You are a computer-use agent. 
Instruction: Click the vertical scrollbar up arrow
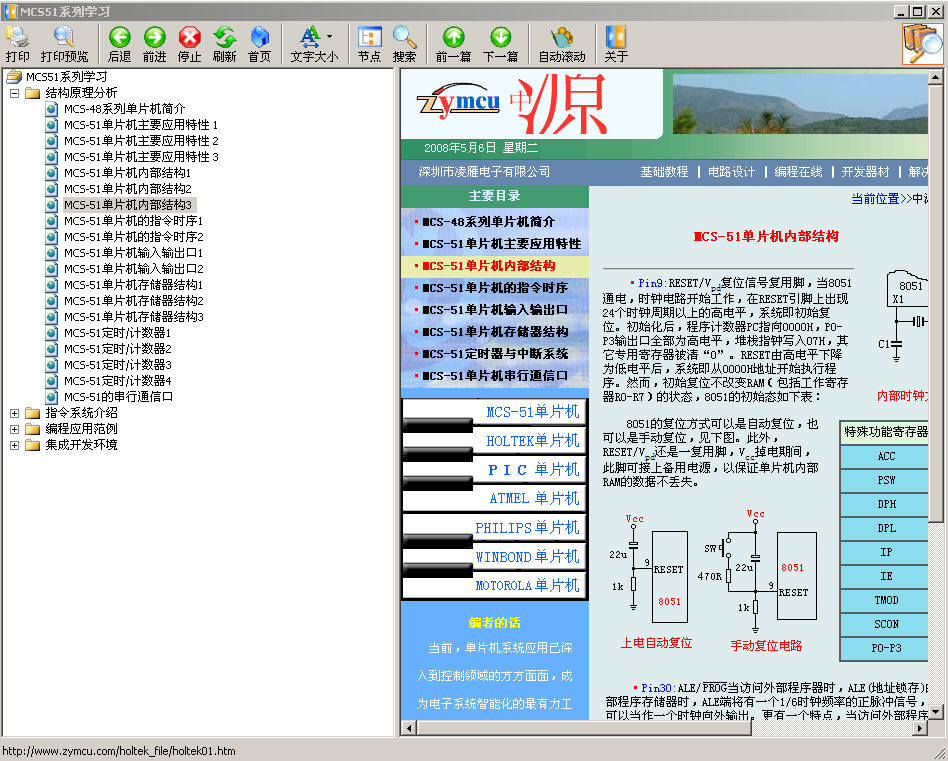pos(935,77)
